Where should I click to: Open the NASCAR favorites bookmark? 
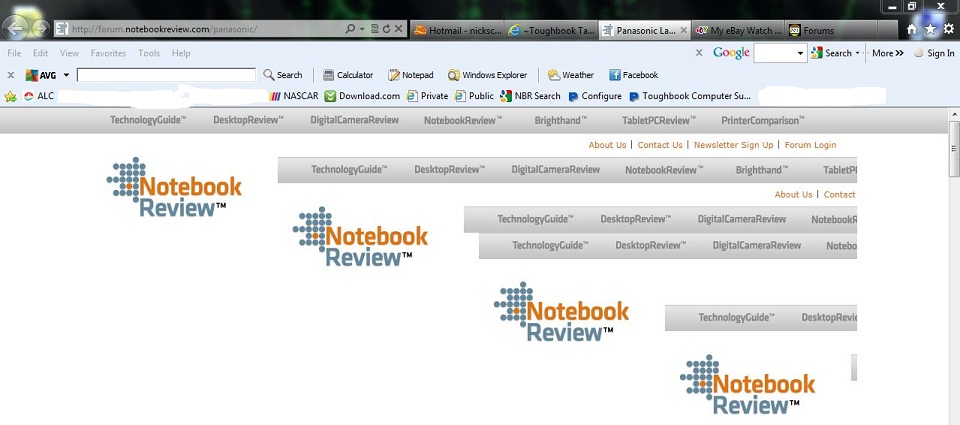[x=294, y=96]
